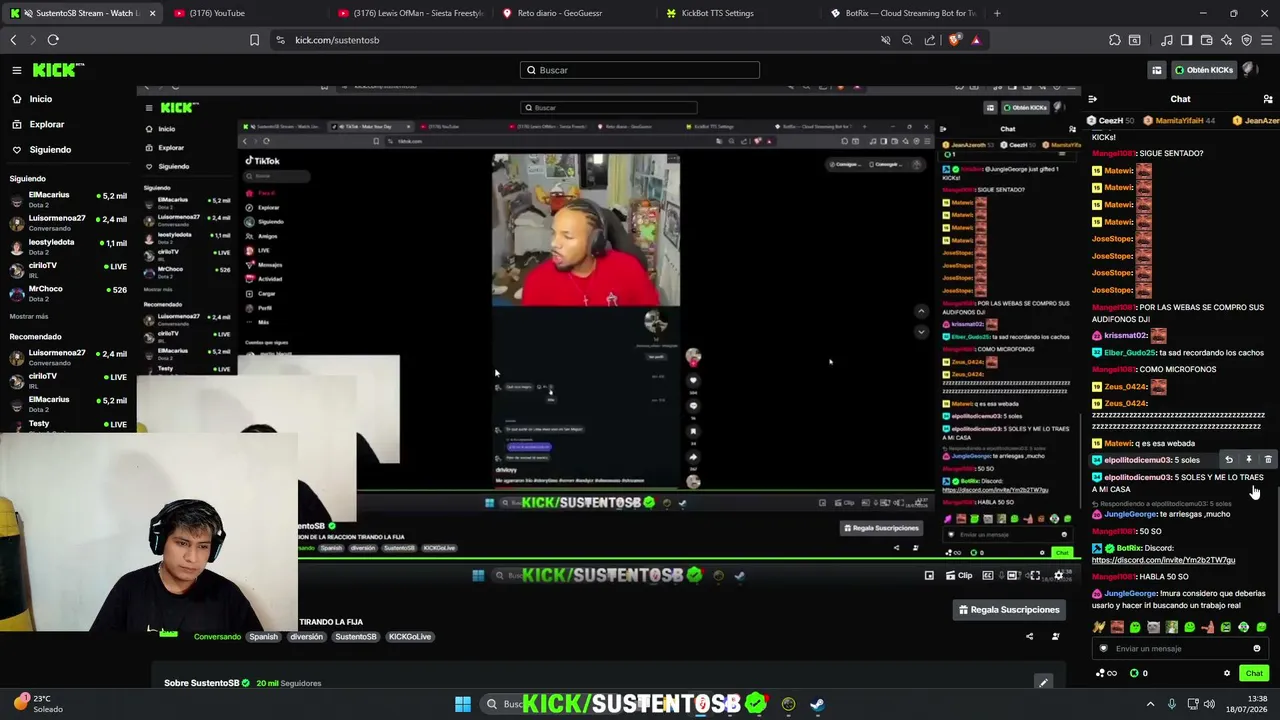
Task: Open Testy channel under Recomendado
Action: click(68, 424)
